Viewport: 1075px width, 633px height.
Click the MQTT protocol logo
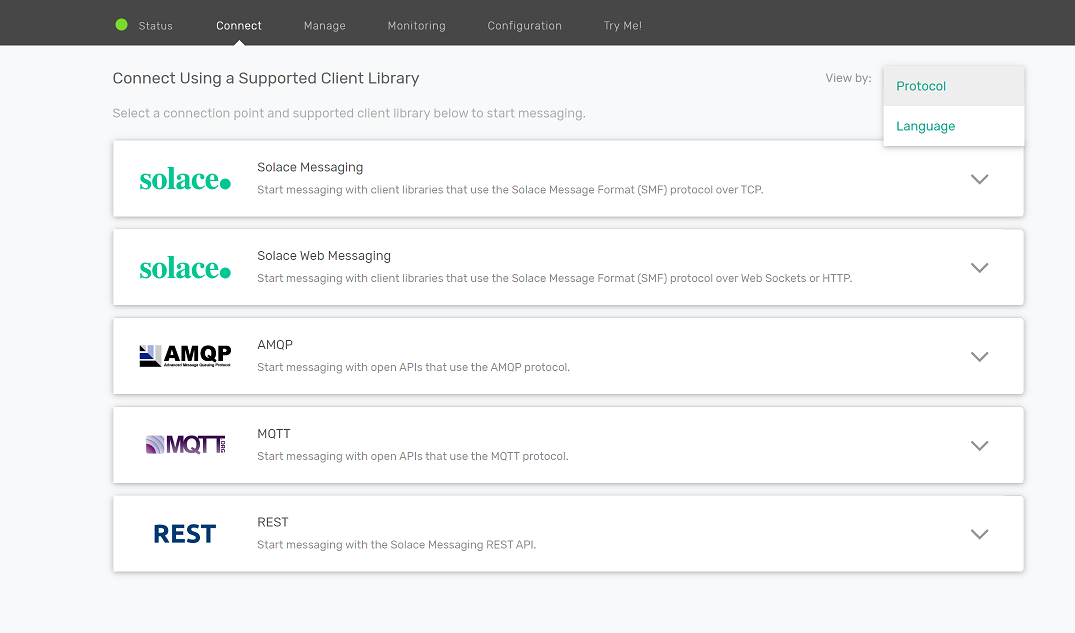click(x=185, y=445)
